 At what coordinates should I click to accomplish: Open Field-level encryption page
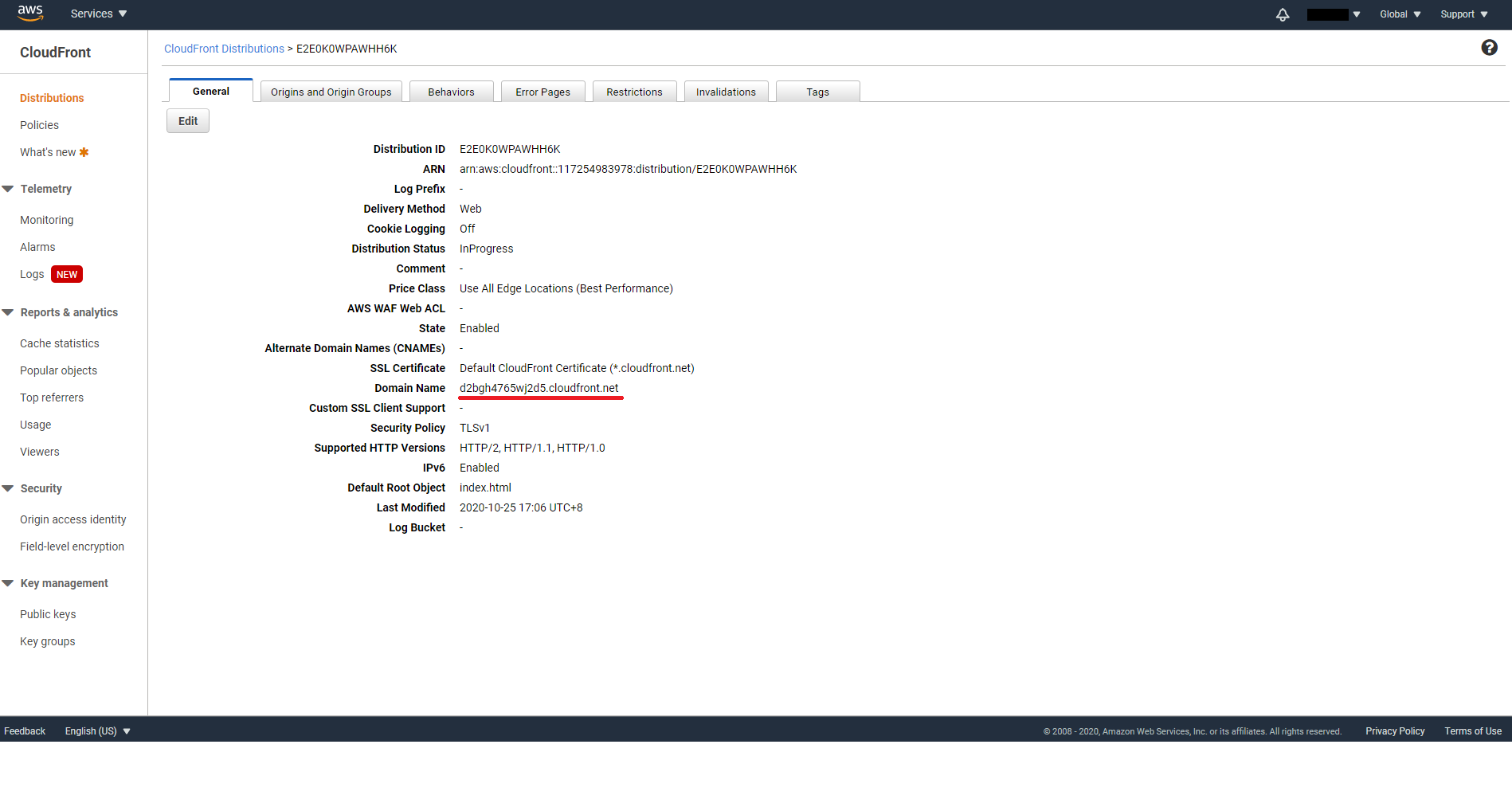72,546
